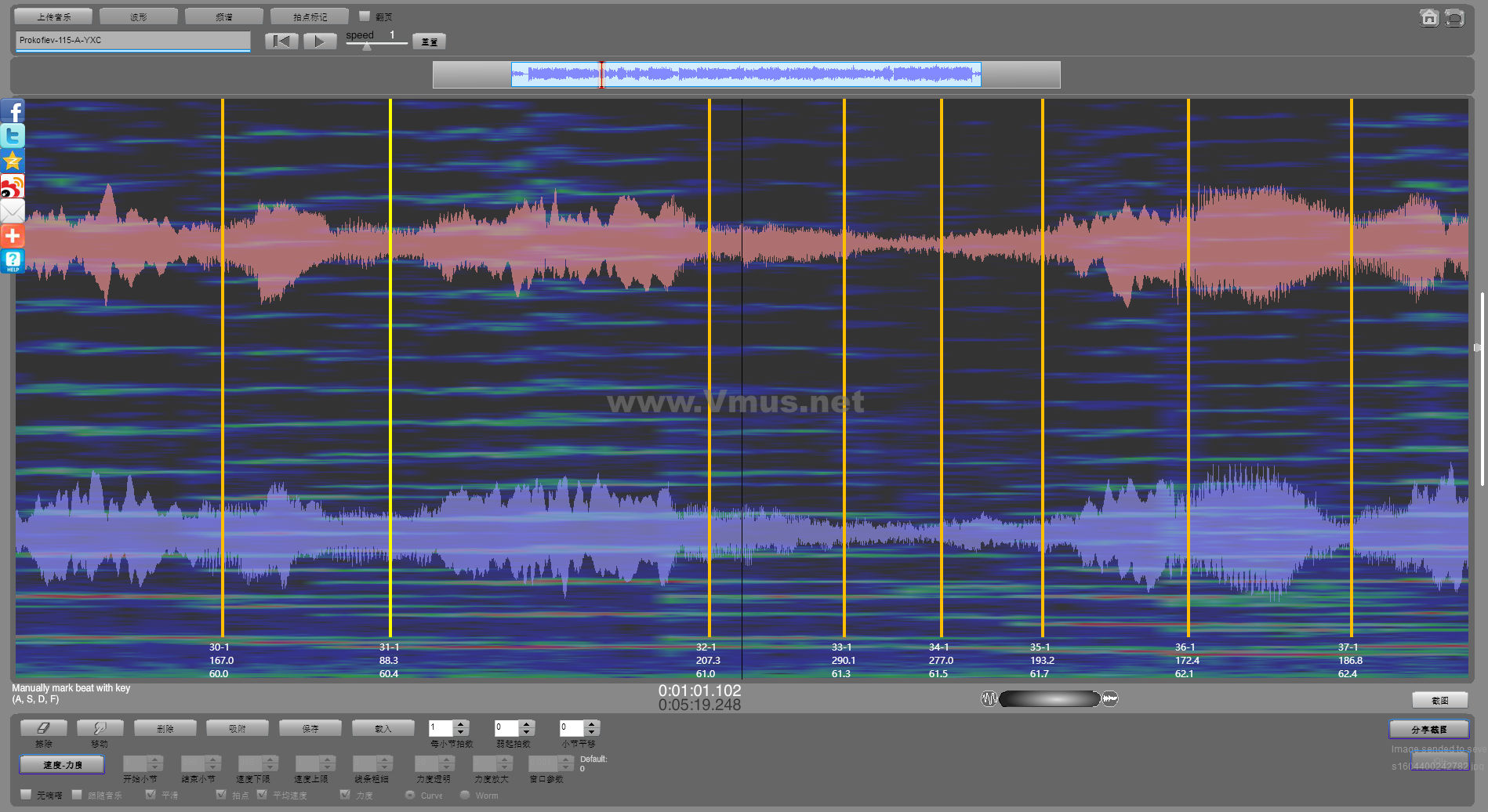Toggle the 平均速度 checkbox
Screen dimensions: 1488x812
tap(262, 795)
